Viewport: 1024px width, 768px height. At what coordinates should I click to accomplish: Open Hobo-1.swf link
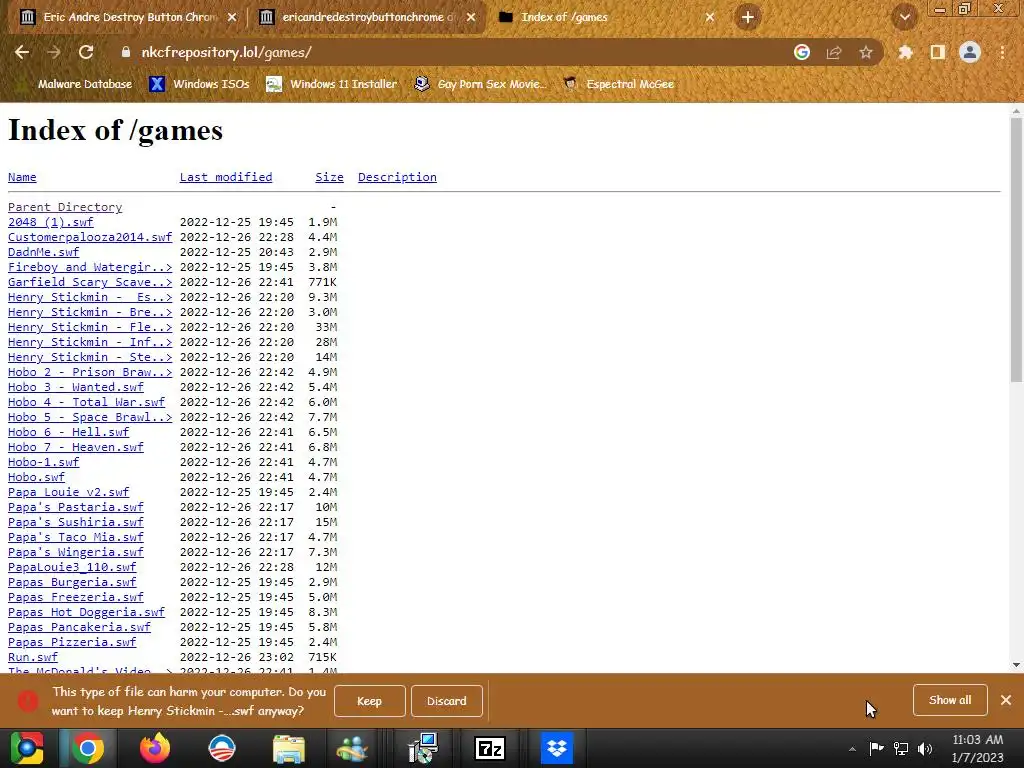click(43, 462)
